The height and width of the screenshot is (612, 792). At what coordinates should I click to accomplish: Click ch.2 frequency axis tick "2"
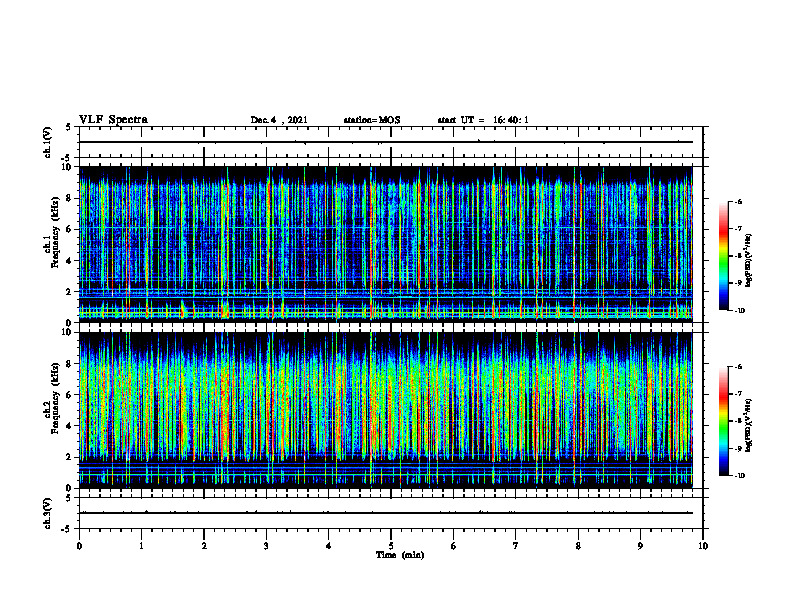pyautogui.click(x=69, y=457)
